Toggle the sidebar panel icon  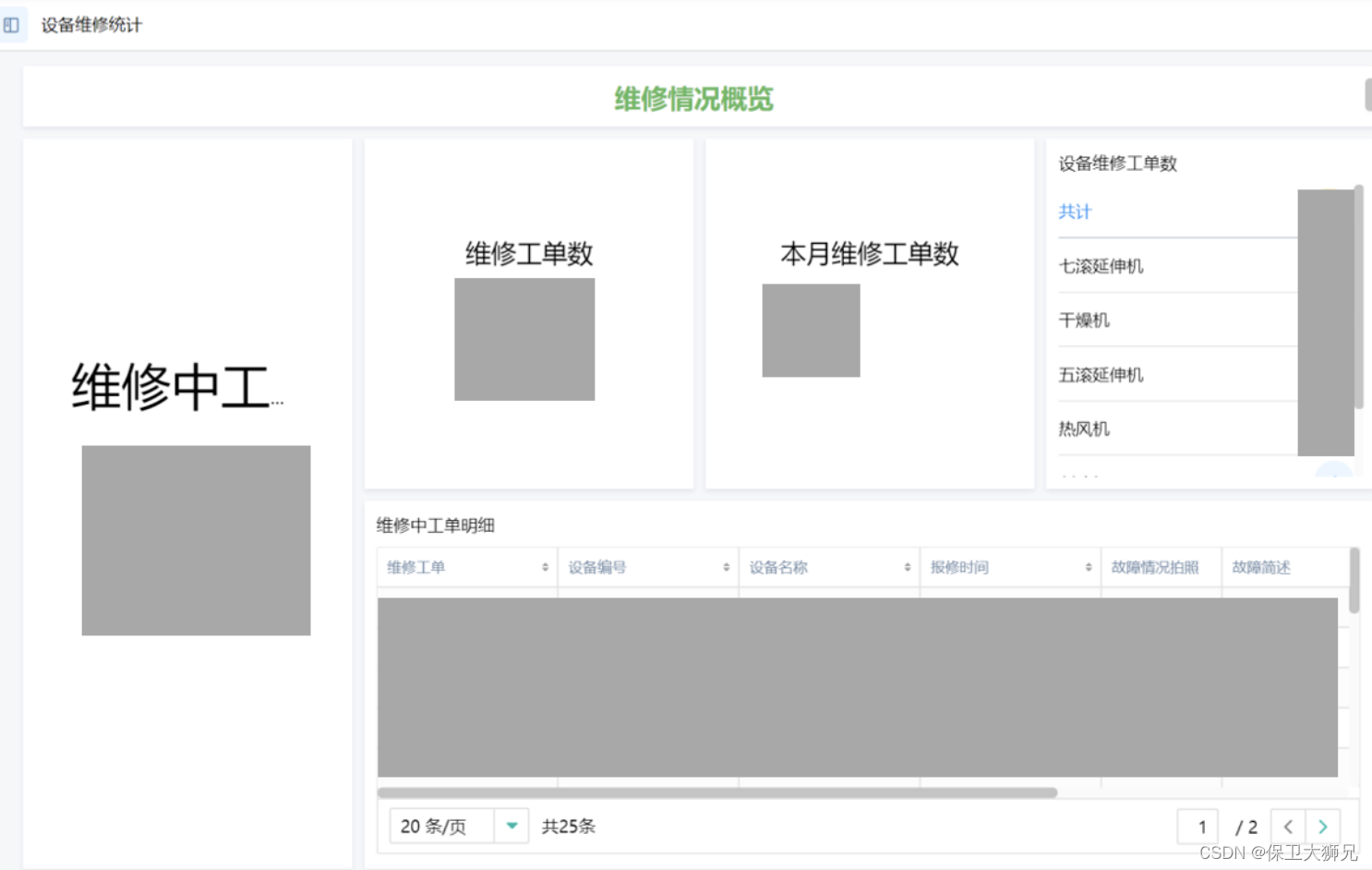(11, 25)
